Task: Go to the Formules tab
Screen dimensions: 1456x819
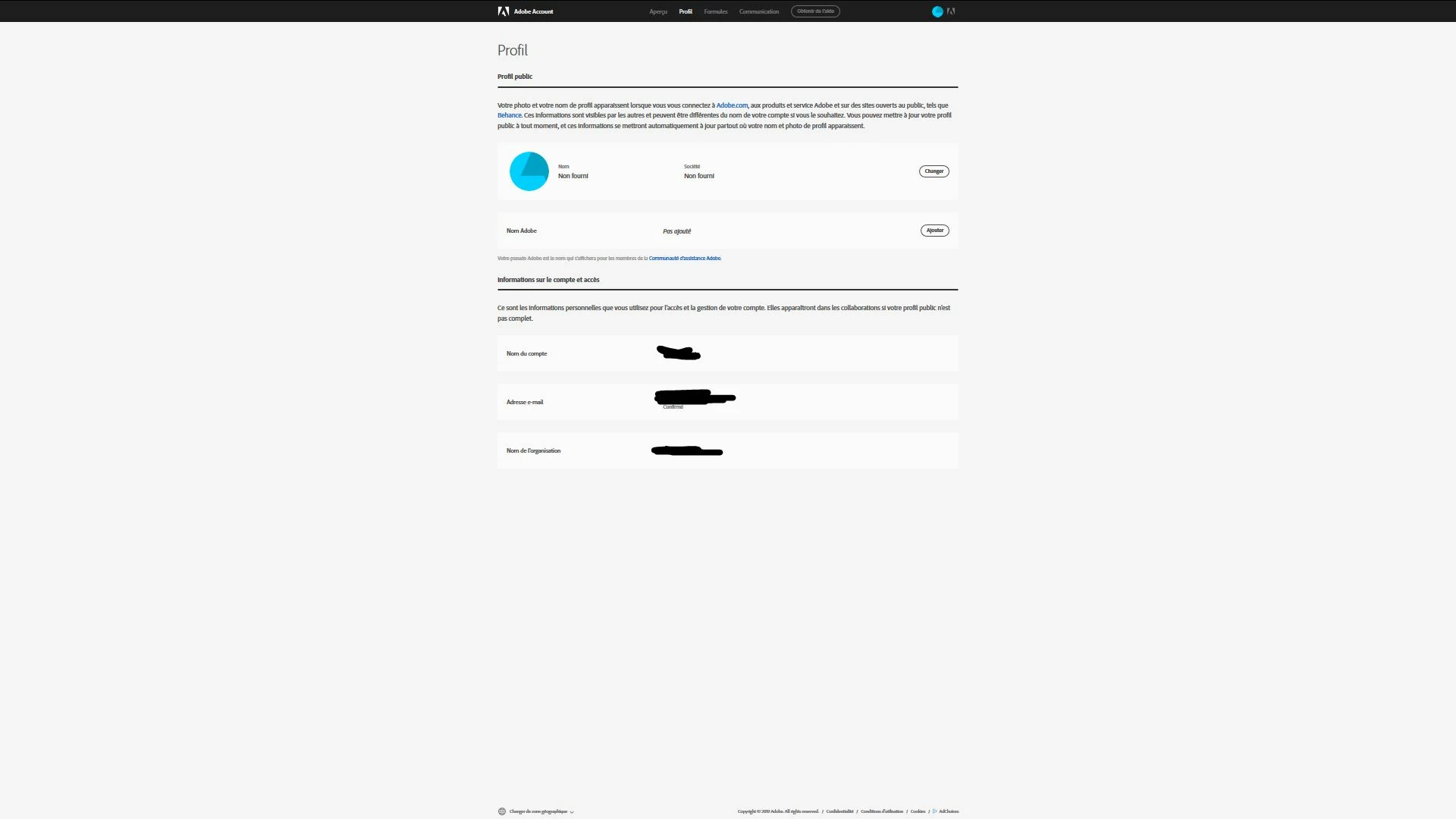Action: [x=715, y=11]
